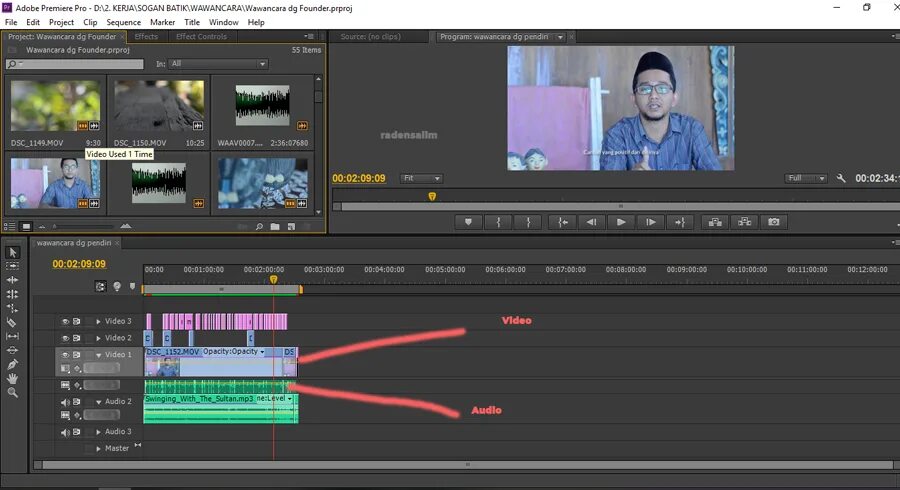The height and width of the screenshot is (490, 900).
Task: Open the In: All search scope dropdown
Action: click(218, 64)
